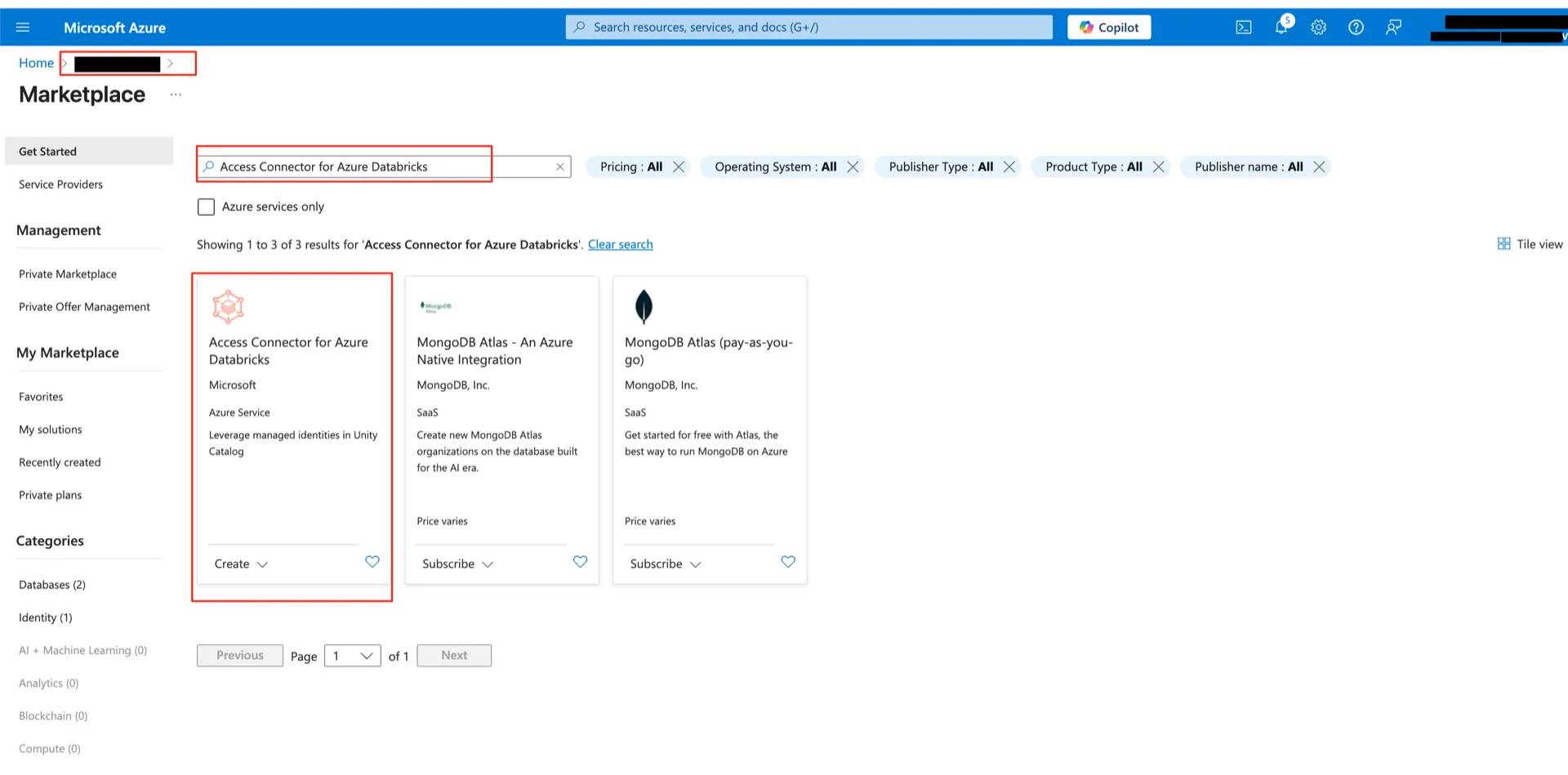Click the Previous page button
Viewport: 1568px width, 775px height.
[240, 656]
